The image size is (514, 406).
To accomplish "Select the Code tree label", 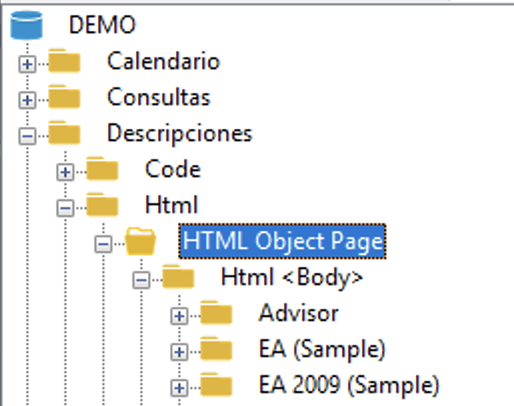I will point(173,169).
